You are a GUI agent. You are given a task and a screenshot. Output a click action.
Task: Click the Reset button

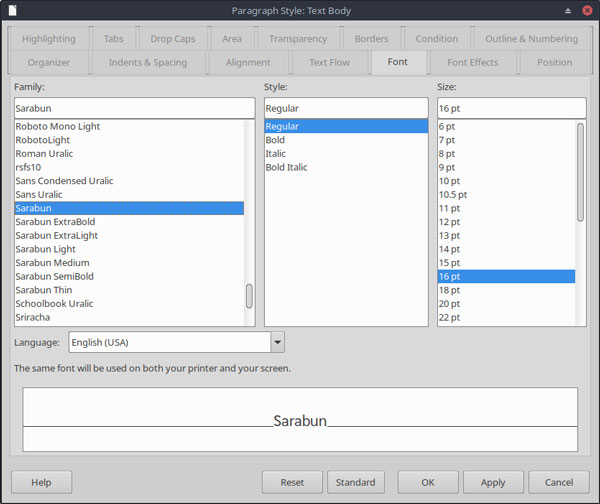click(292, 482)
